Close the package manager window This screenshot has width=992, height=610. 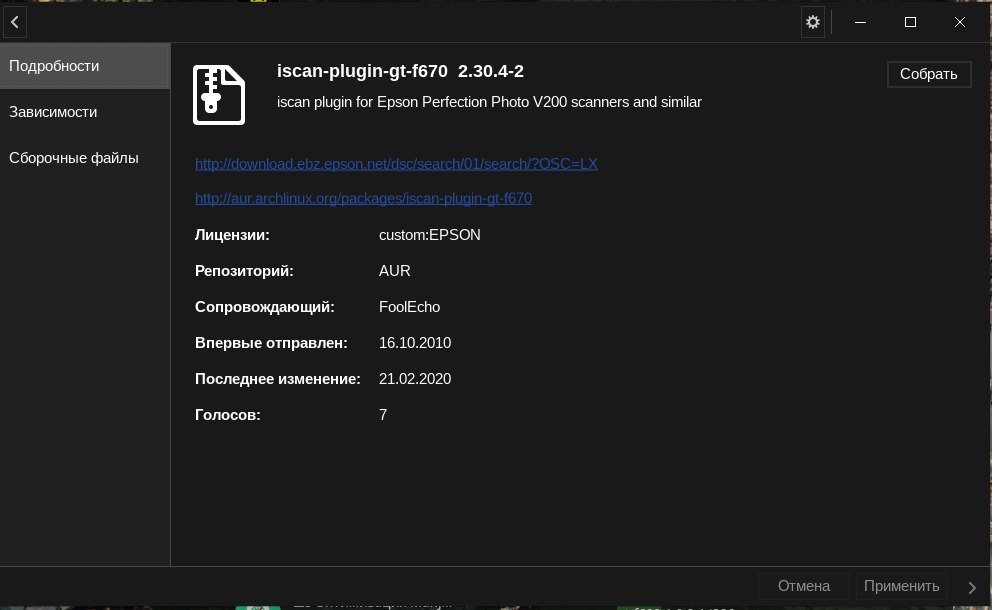pos(960,22)
